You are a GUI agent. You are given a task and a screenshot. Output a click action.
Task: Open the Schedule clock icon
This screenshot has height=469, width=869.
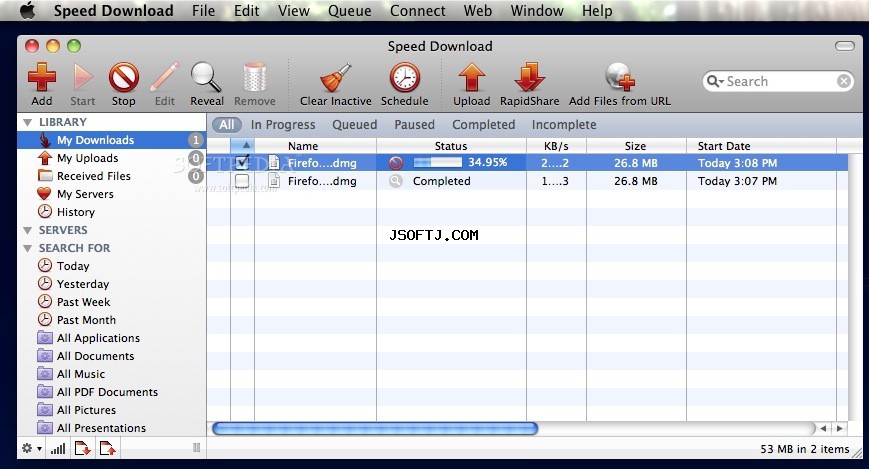pos(405,78)
